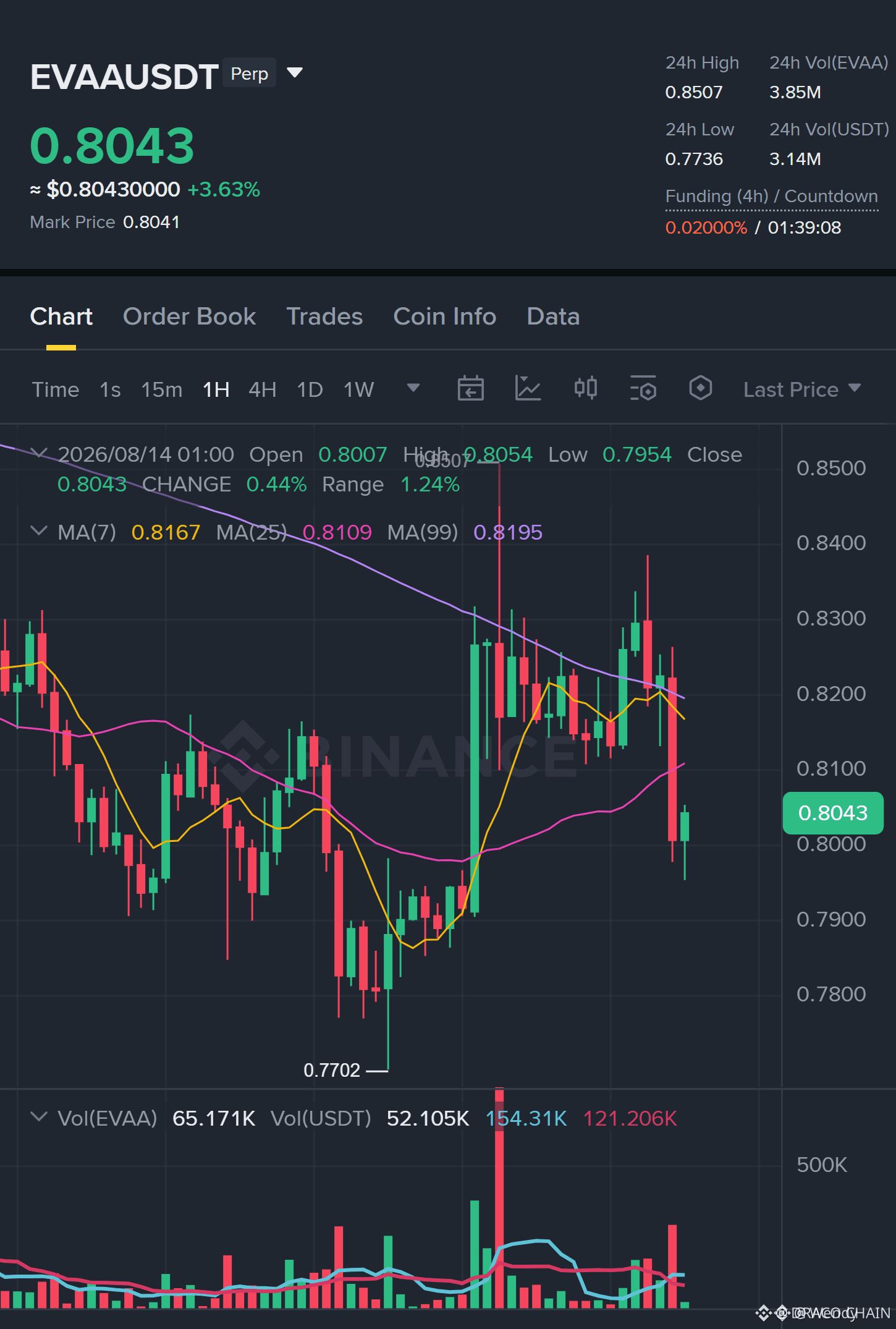Click the 24h Low value 0.7736
The height and width of the screenshot is (1329, 896).
coord(693,159)
